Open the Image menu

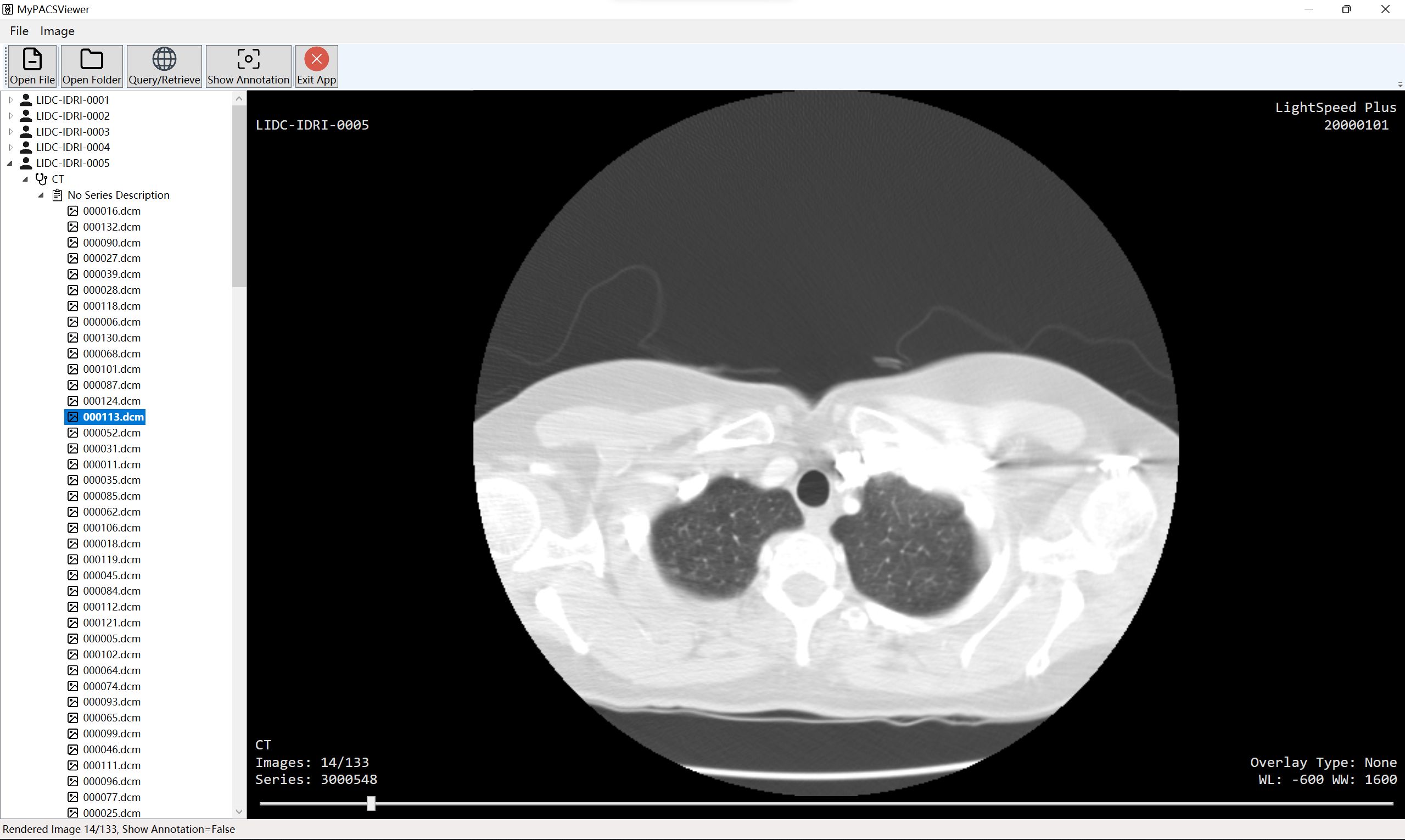57,31
